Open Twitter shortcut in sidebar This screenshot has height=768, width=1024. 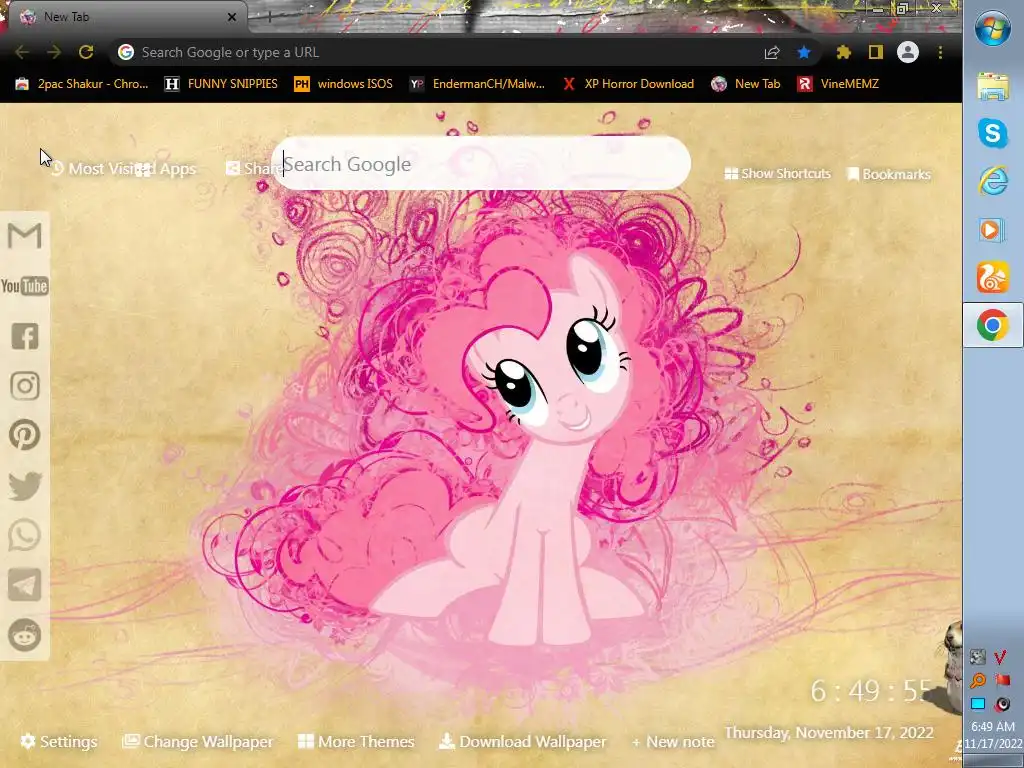(x=25, y=486)
